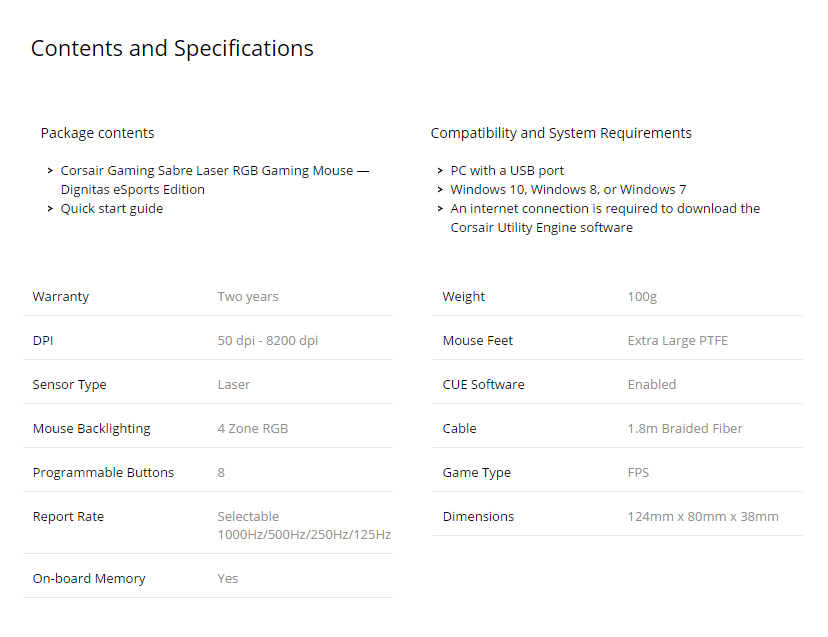Click the Compatibility and System Requirements heading
Image resolution: width=828 pixels, height=637 pixels.
(x=560, y=133)
